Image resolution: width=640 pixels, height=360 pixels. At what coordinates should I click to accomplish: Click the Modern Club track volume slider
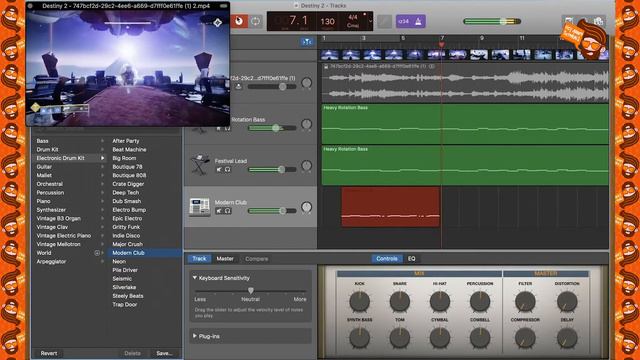(272, 211)
